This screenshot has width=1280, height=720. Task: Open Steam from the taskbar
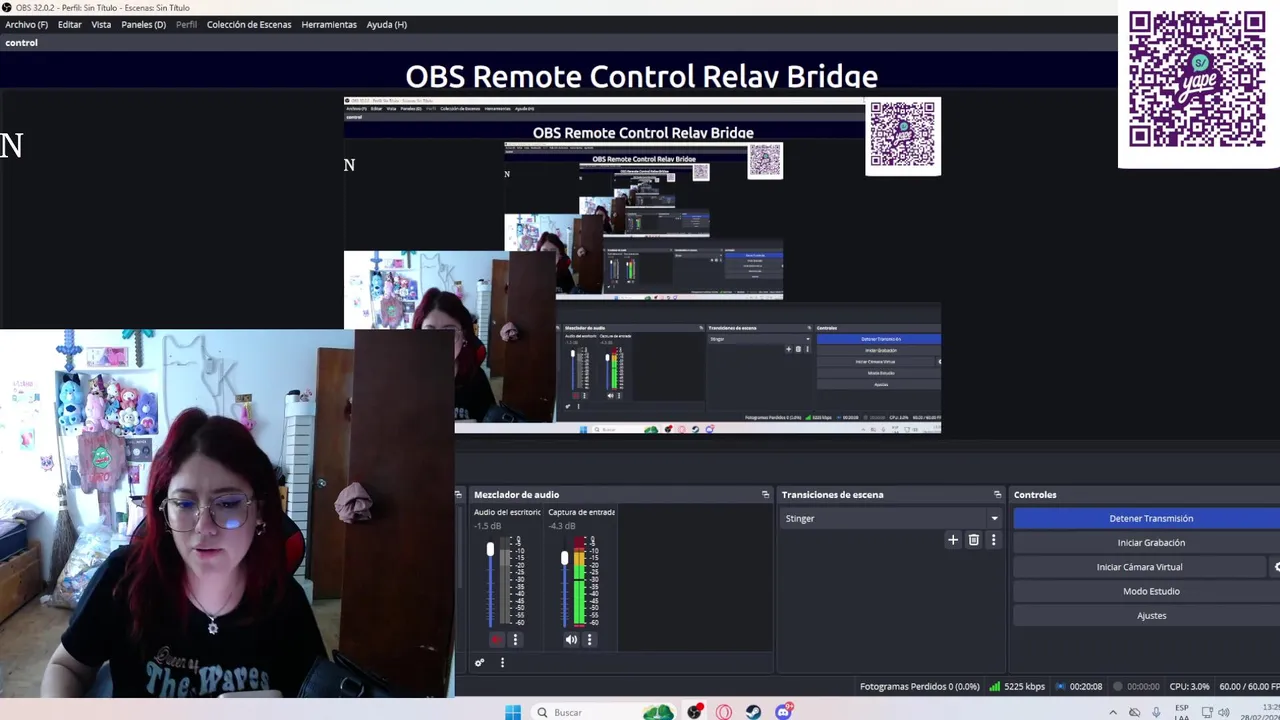pyautogui.click(x=754, y=712)
